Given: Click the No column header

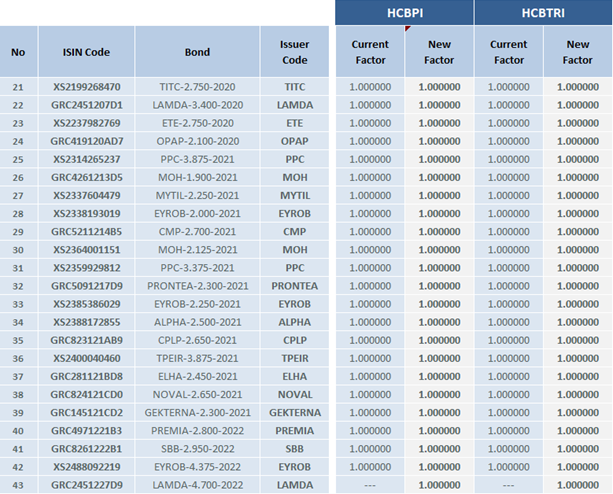Looking at the screenshot, I should 18,52.
